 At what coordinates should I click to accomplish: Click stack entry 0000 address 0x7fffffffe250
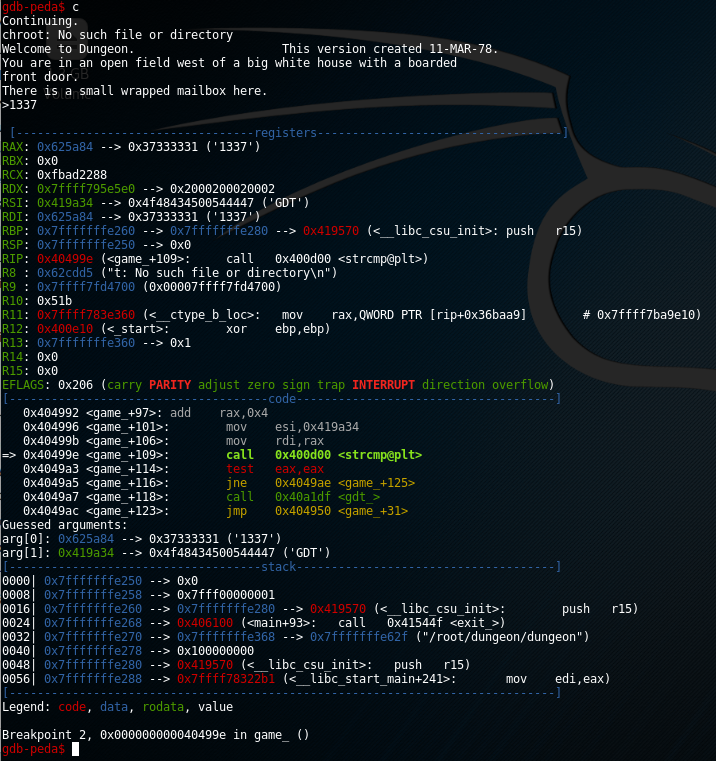tap(93, 581)
